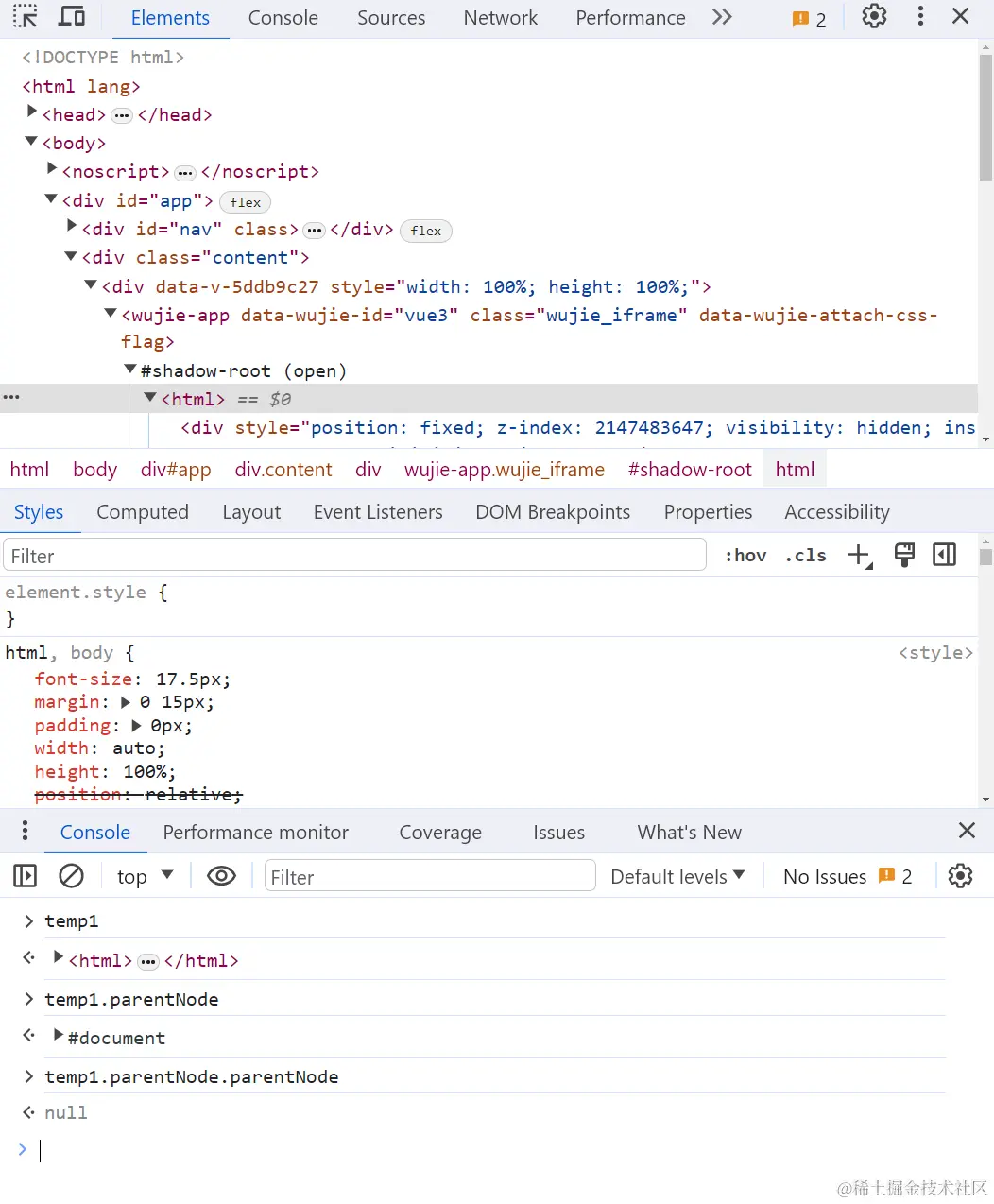Viewport: 994px width, 1204px height.
Task: Toggle the .cls element classes button
Action: coord(805,556)
